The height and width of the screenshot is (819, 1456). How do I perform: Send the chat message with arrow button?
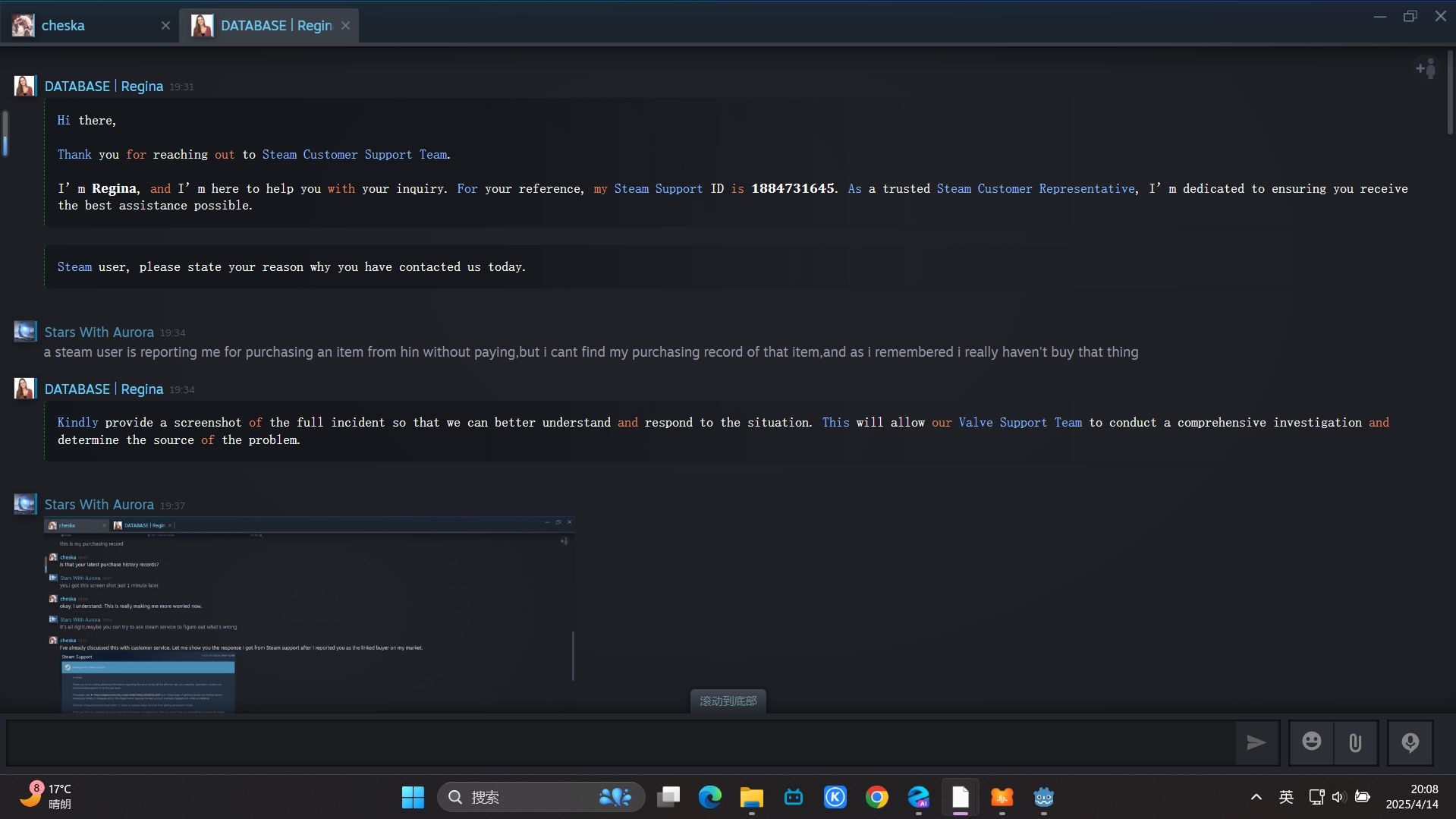tap(1256, 742)
